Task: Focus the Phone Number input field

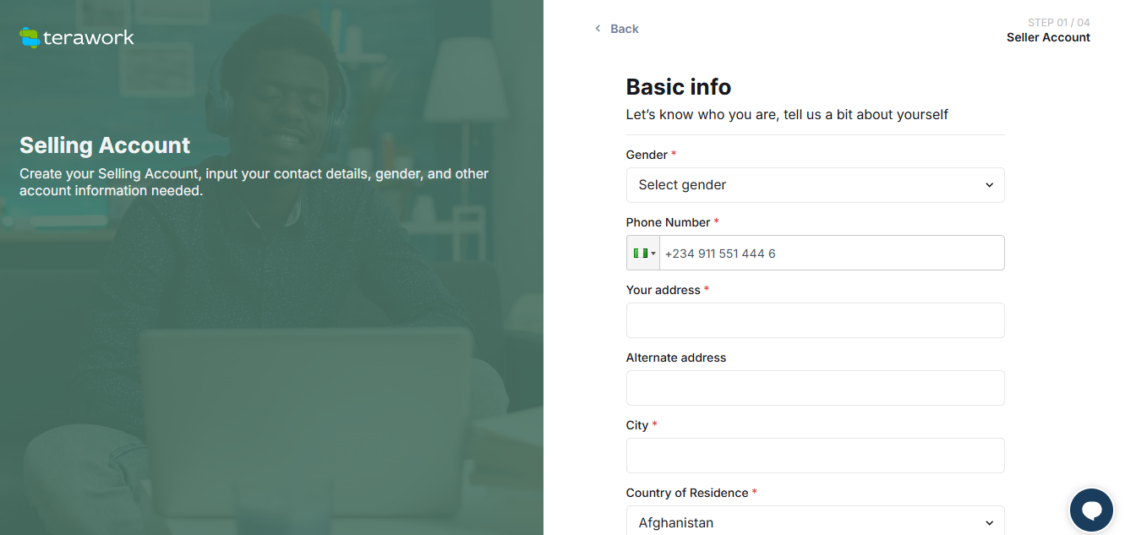Action: pyautogui.click(x=832, y=253)
